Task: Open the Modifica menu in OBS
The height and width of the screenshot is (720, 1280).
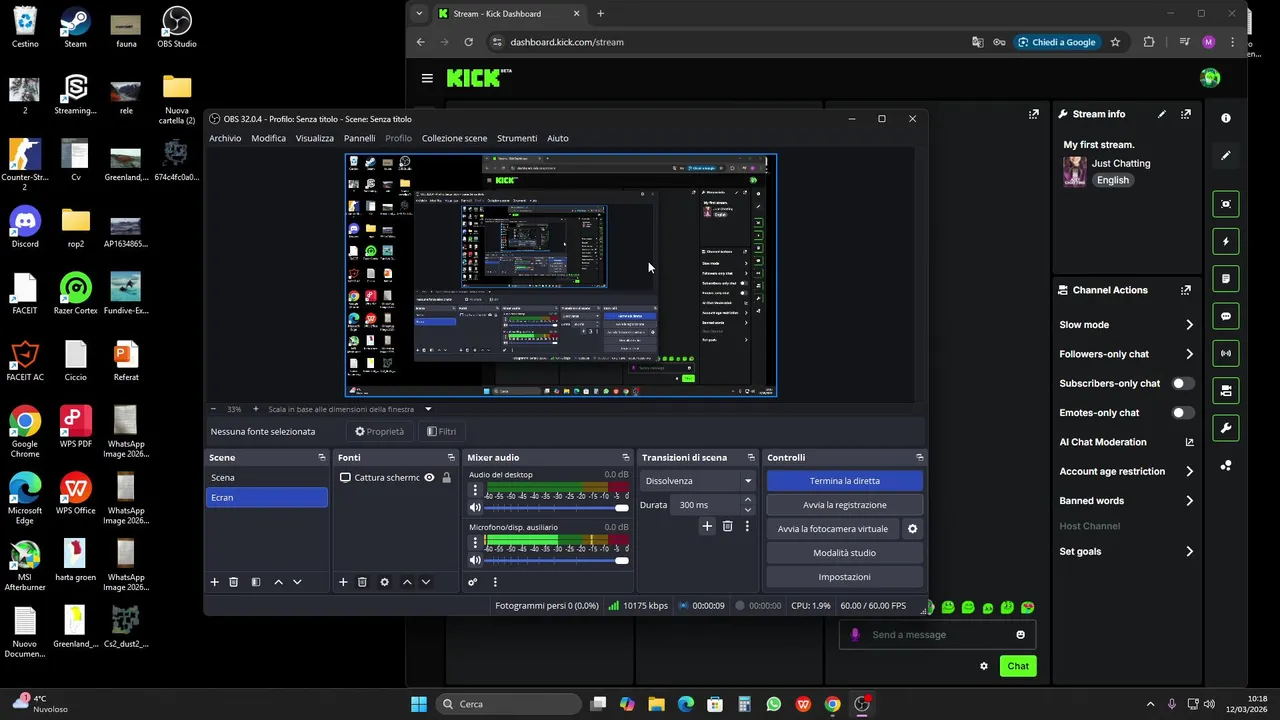Action: coord(268,138)
